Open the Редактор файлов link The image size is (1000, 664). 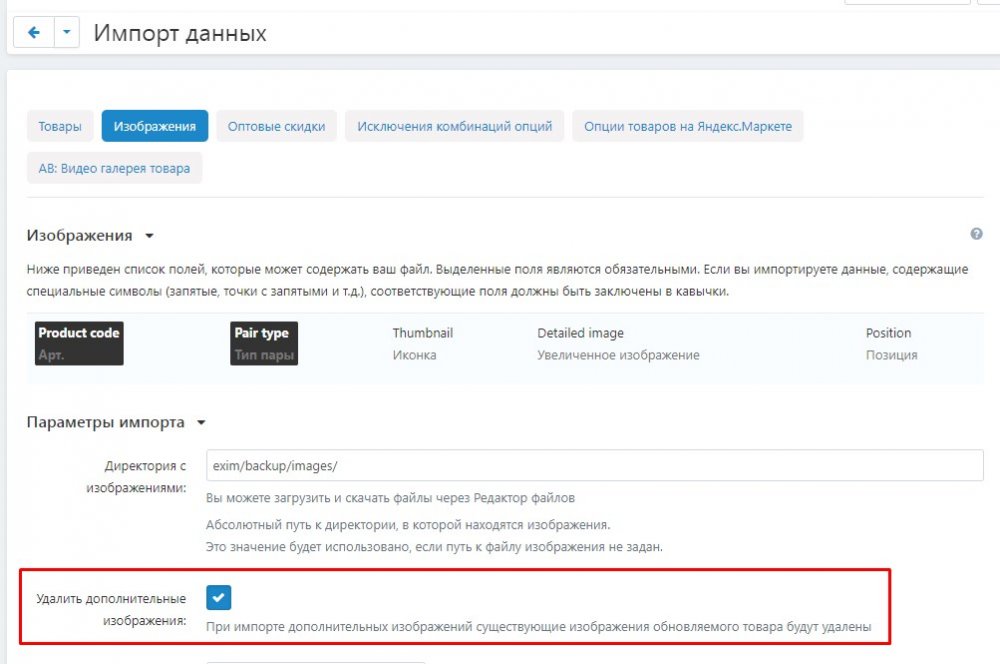(x=525, y=498)
